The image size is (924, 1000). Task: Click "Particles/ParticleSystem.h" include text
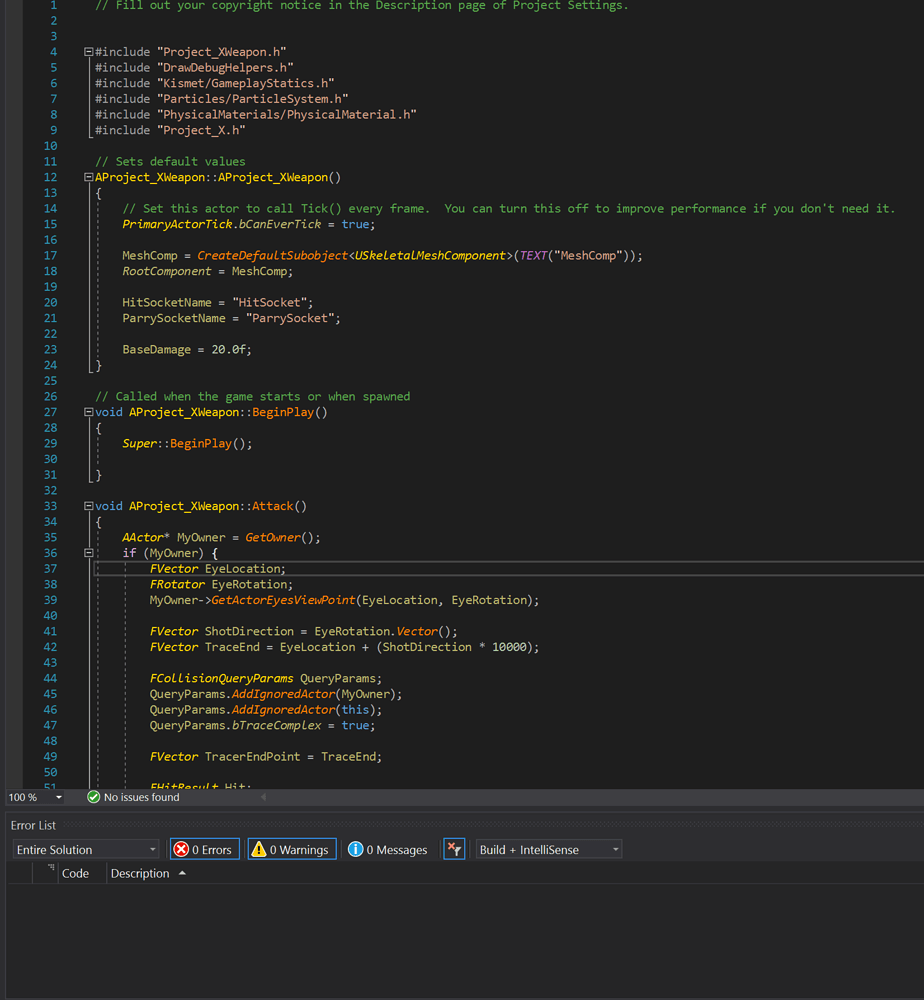[x=253, y=99]
